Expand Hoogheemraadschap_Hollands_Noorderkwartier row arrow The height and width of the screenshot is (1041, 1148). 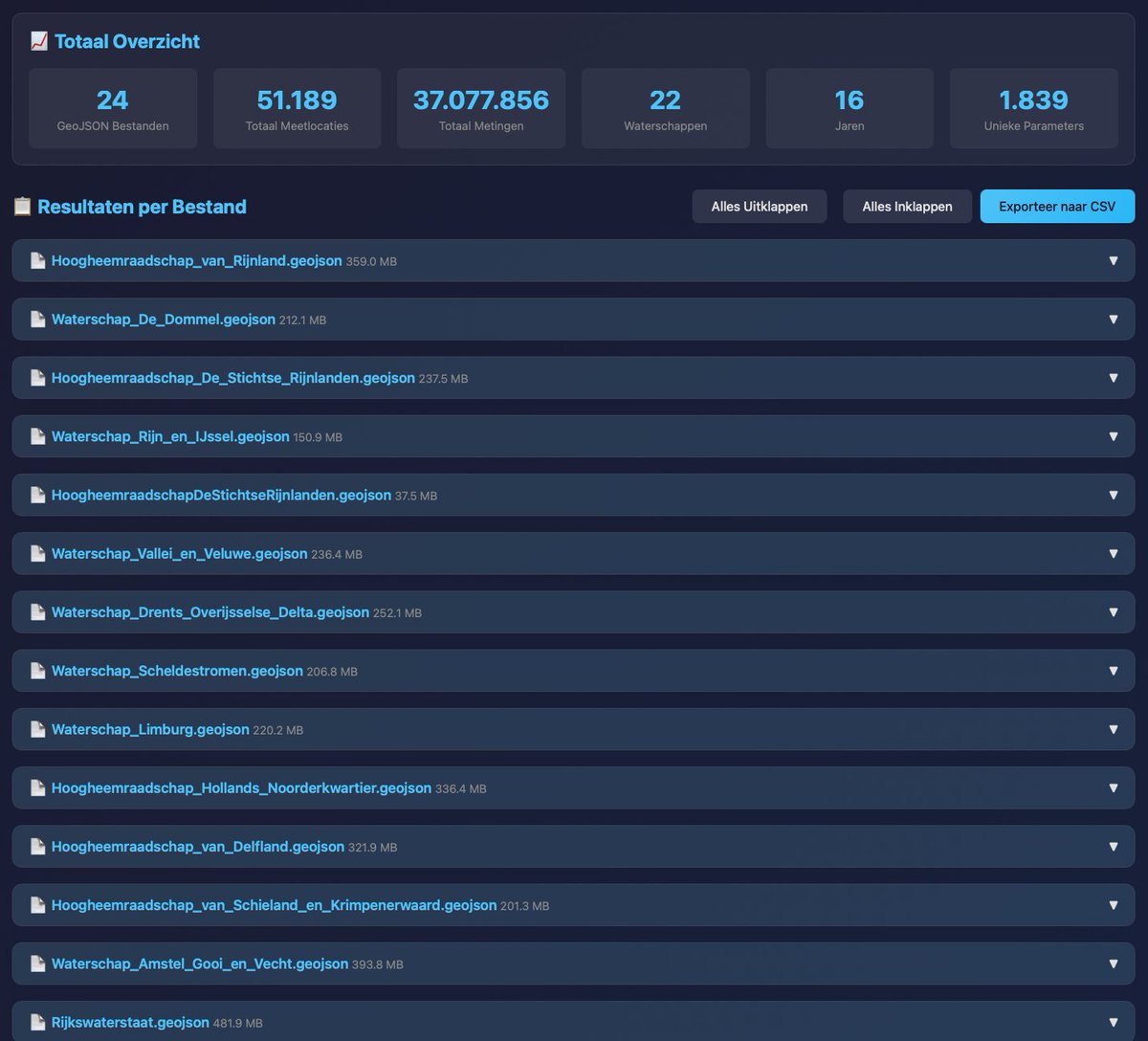[1113, 787]
